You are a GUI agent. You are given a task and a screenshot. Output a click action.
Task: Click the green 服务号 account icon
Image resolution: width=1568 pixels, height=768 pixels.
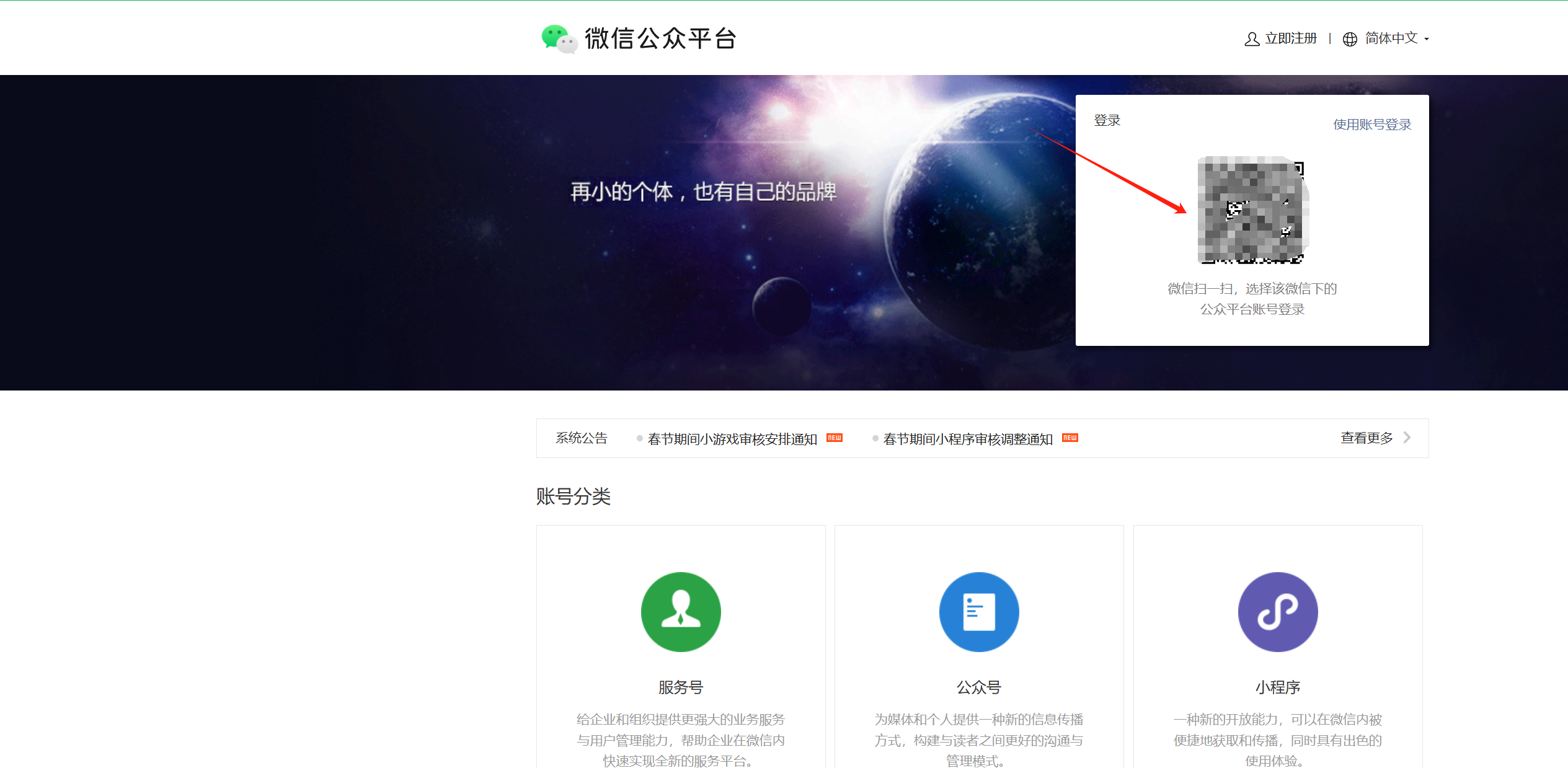click(681, 612)
